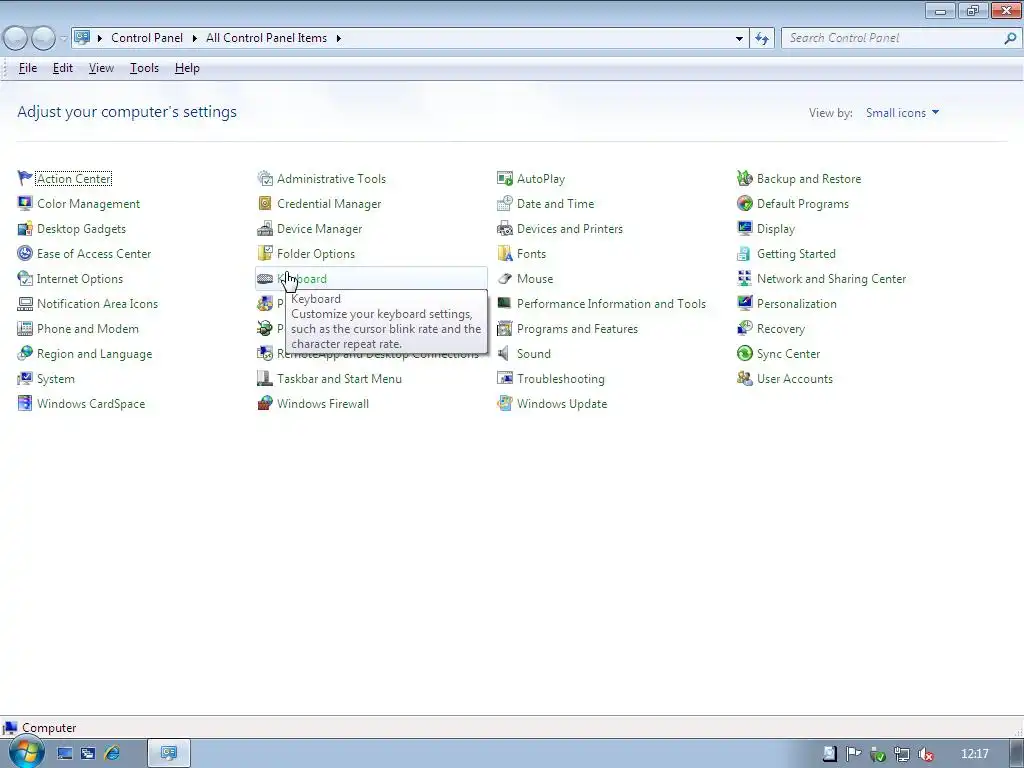Viewport: 1024px width, 768px height.
Task: Open Ease of Access Center icon
Action: point(25,253)
